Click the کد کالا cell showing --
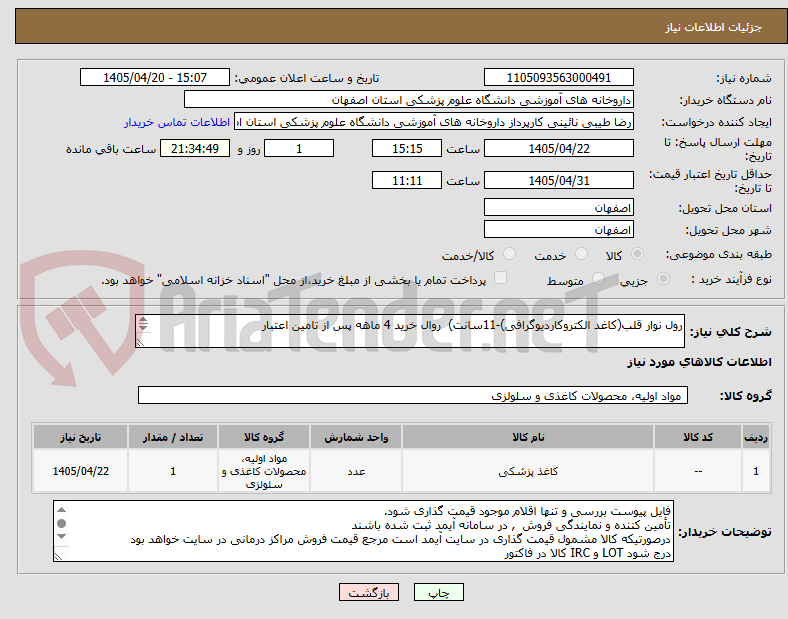Image resolution: width=788 pixels, height=619 pixels. pyautogui.click(x=698, y=471)
